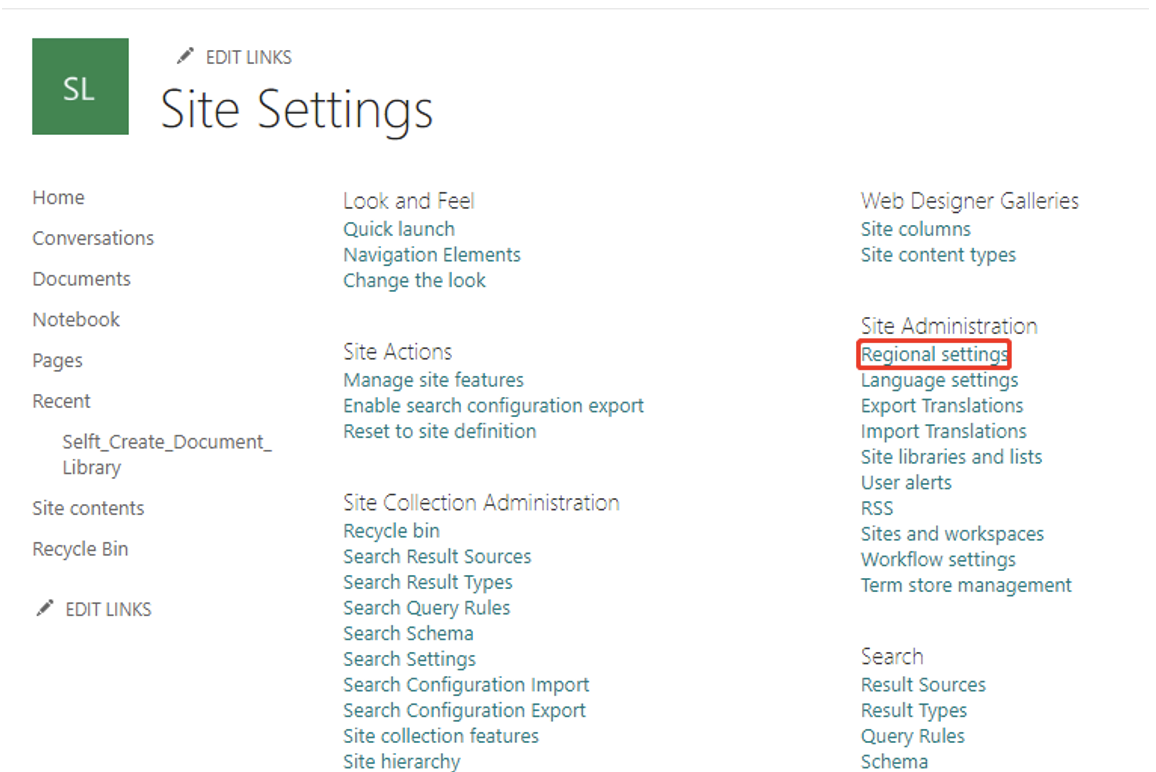The width and height of the screenshot is (1156, 772).
Task: Open Regional settings link
Action: 934,355
